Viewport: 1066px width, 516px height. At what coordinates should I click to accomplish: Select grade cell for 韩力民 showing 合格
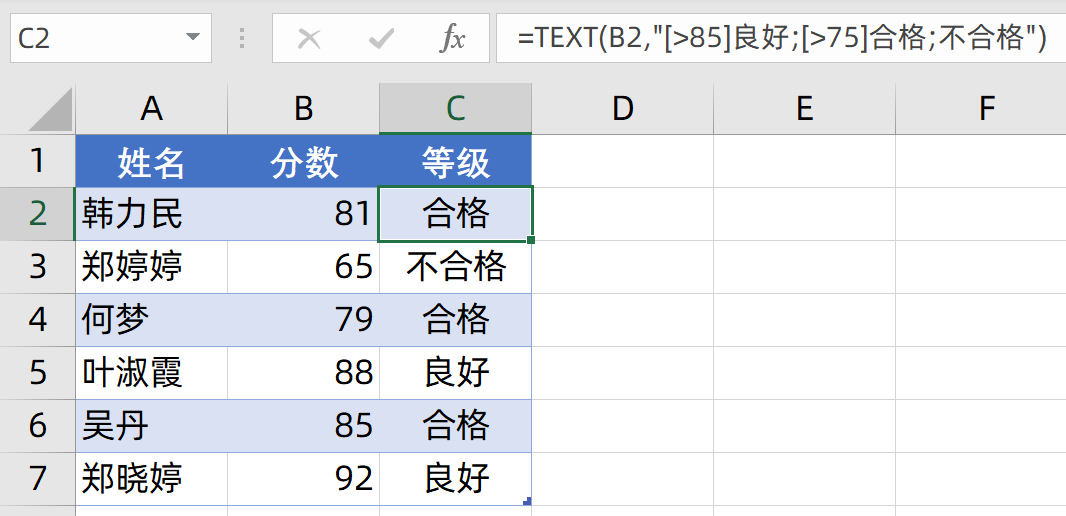455,213
